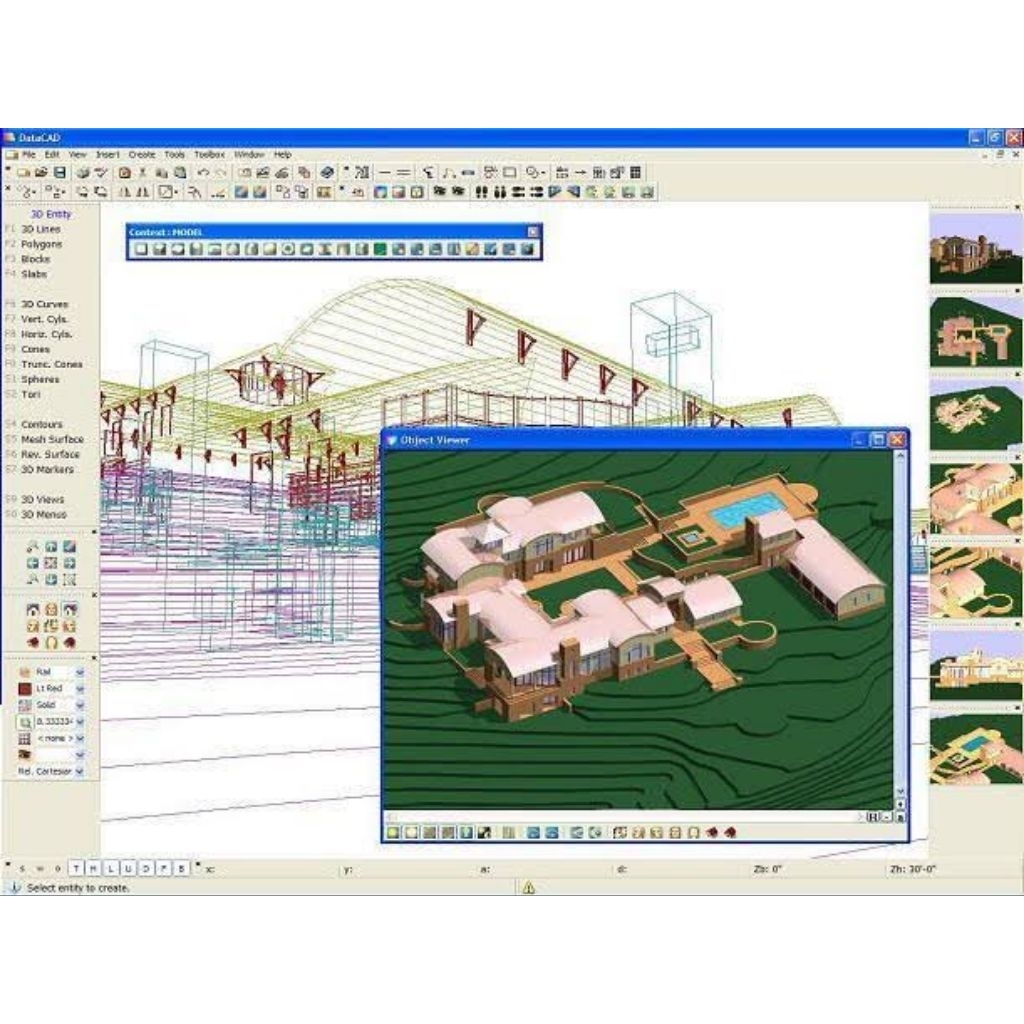
Task: Open the <none> hatch dropdown
Action: (80, 739)
